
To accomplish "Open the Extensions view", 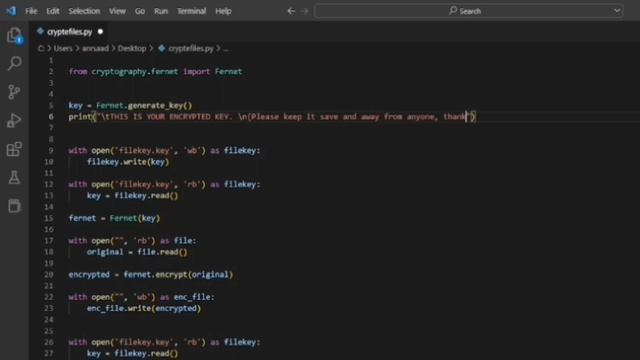I will (14, 149).
